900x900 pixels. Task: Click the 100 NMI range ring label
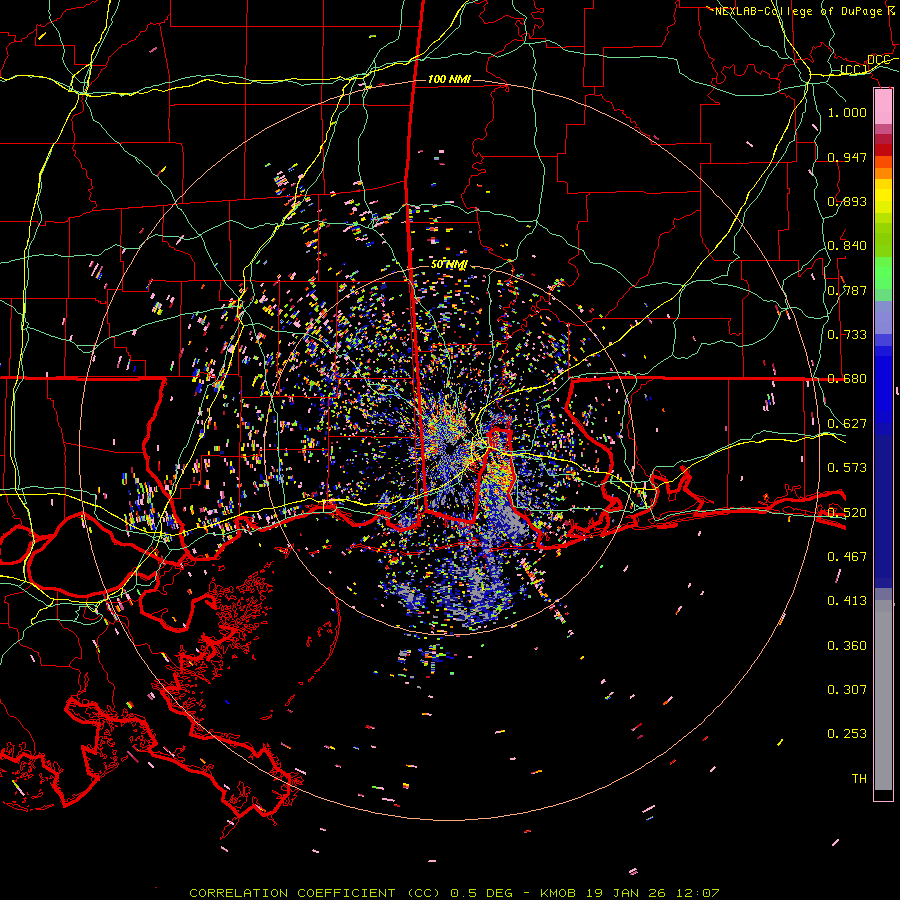[449, 79]
